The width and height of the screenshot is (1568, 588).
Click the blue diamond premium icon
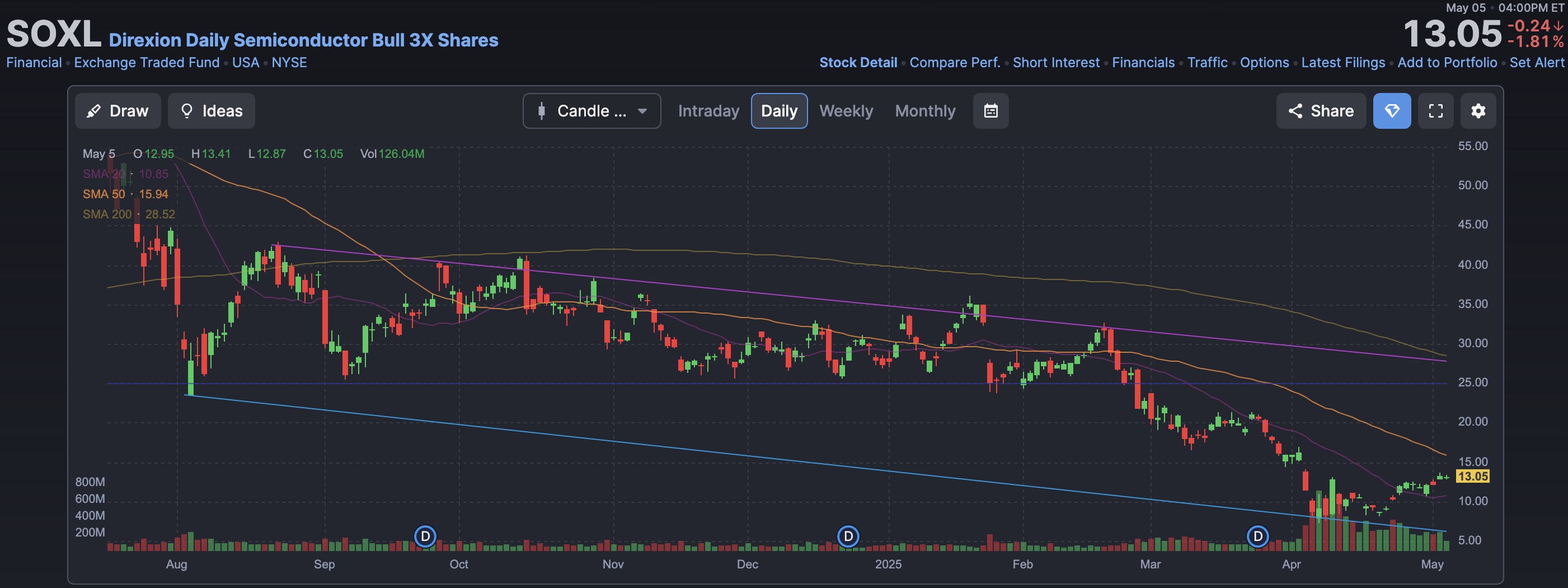(1392, 111)
